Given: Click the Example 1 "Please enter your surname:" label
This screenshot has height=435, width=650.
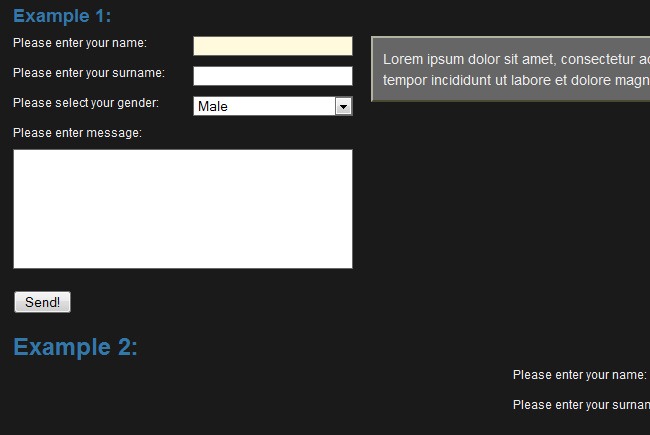Looking at the screenshot, I should pyautogui.click(x=89, y=73).
